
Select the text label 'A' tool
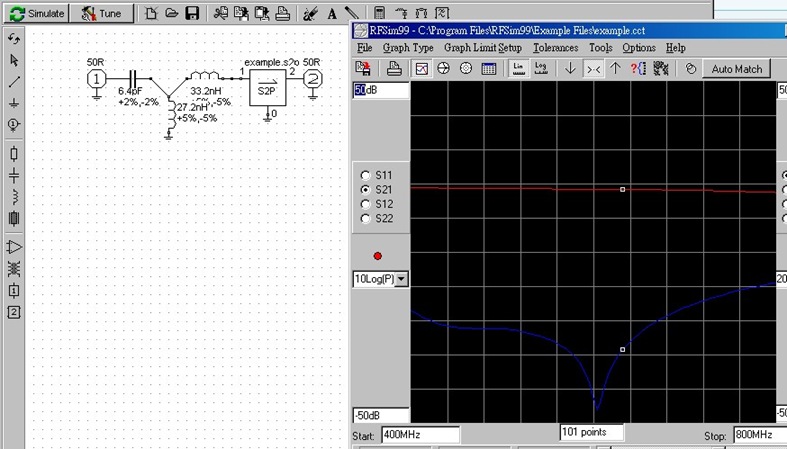pos(332,14)
